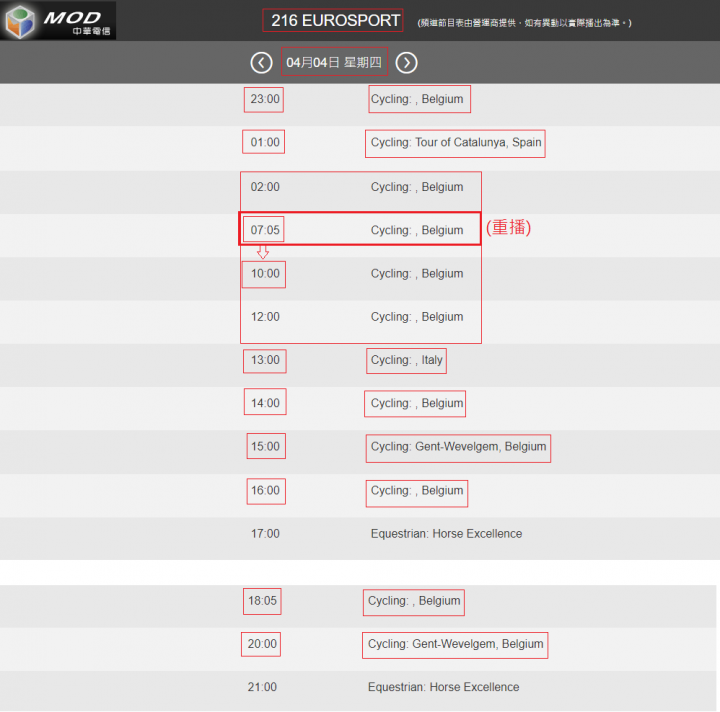Open the 12:00 Cycling: , Belgium program
720x712 pixels.
coord(417,317)
